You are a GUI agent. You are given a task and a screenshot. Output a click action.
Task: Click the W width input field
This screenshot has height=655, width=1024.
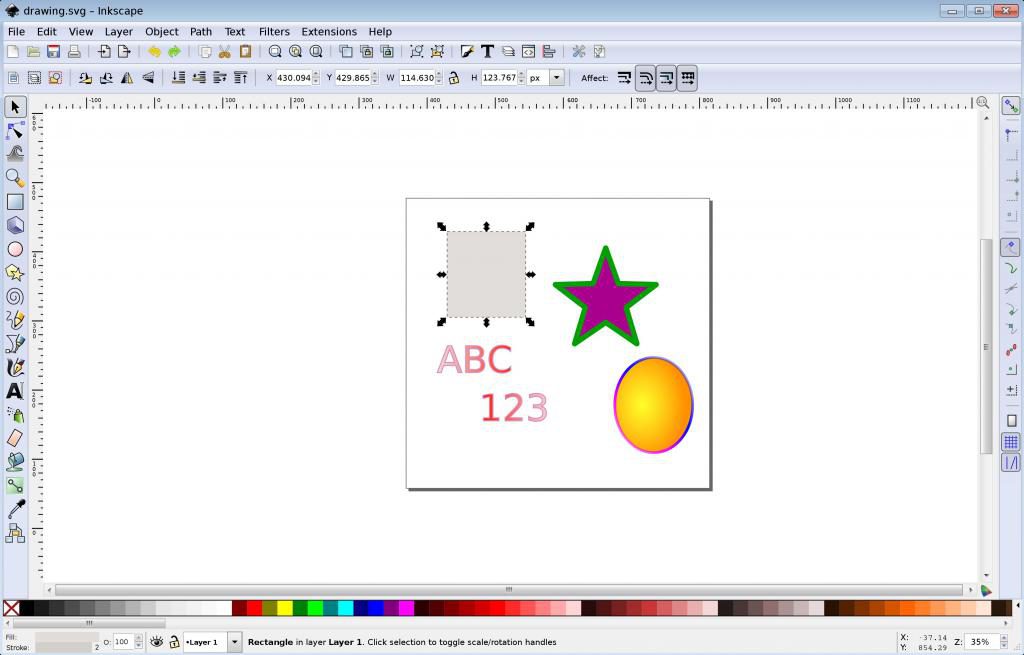point(416,78)
